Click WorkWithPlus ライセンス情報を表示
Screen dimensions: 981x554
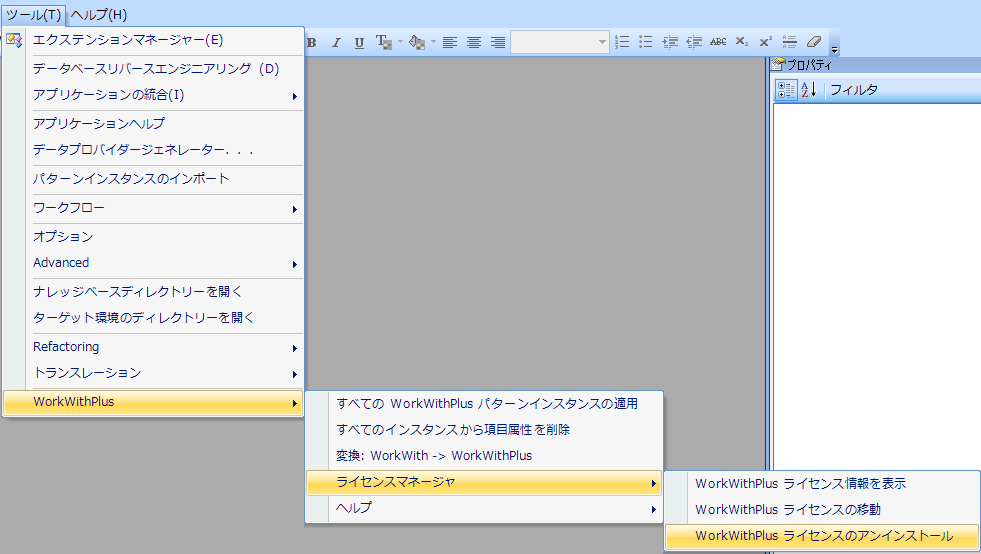point(800,483)
